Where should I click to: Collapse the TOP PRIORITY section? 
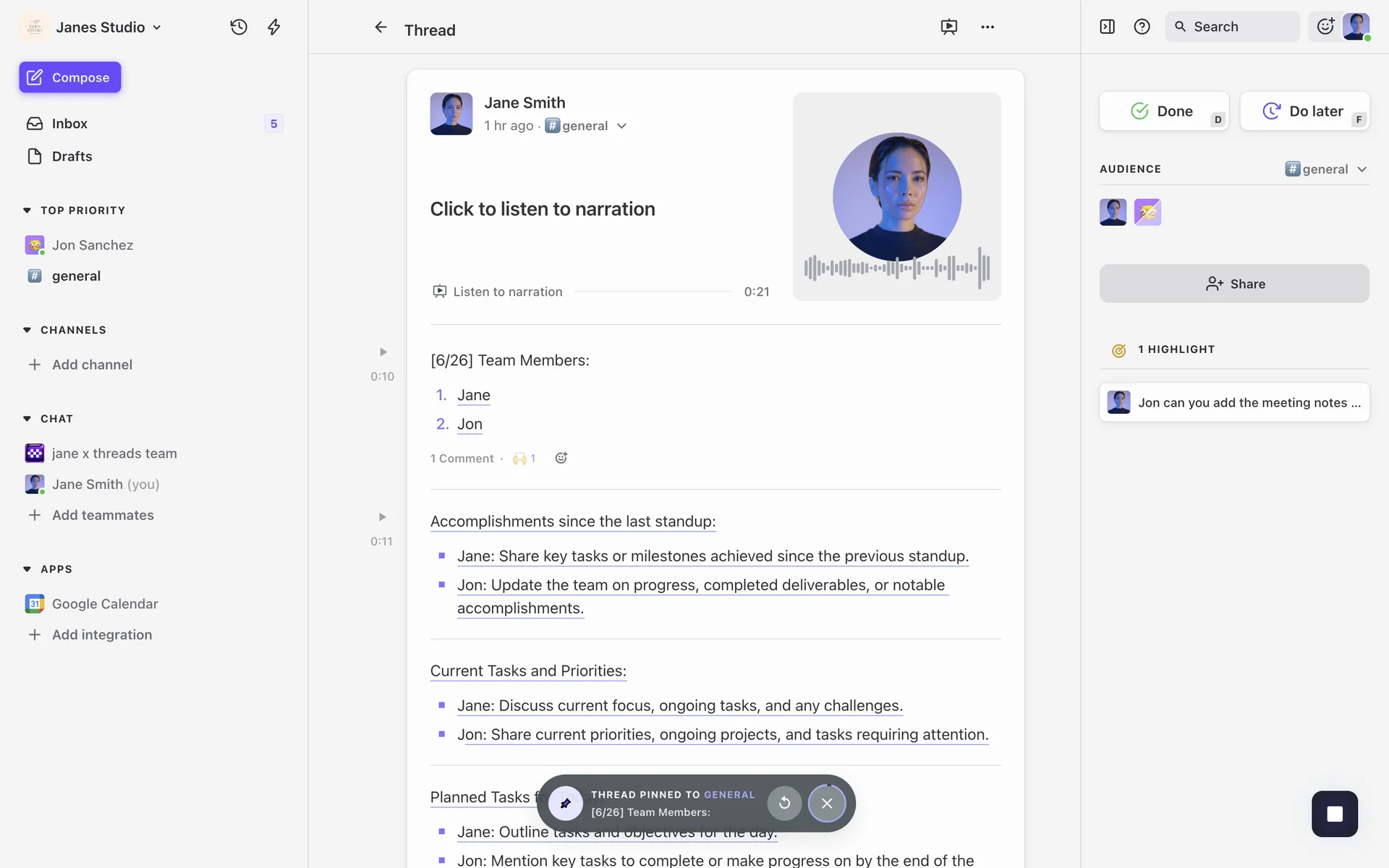27,210
